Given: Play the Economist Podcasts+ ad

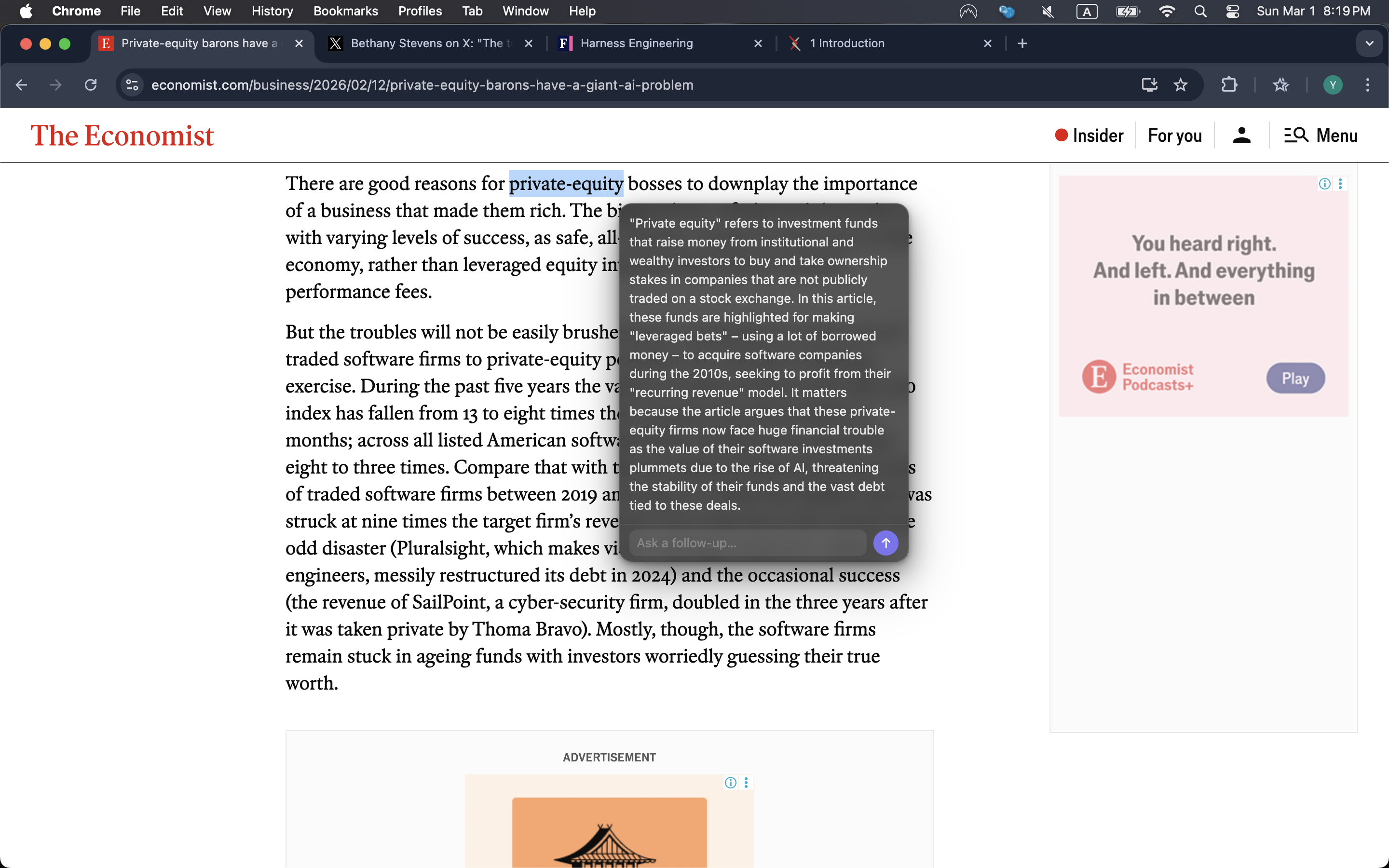Looking at the screenshot, I should tap(1294, 378).
